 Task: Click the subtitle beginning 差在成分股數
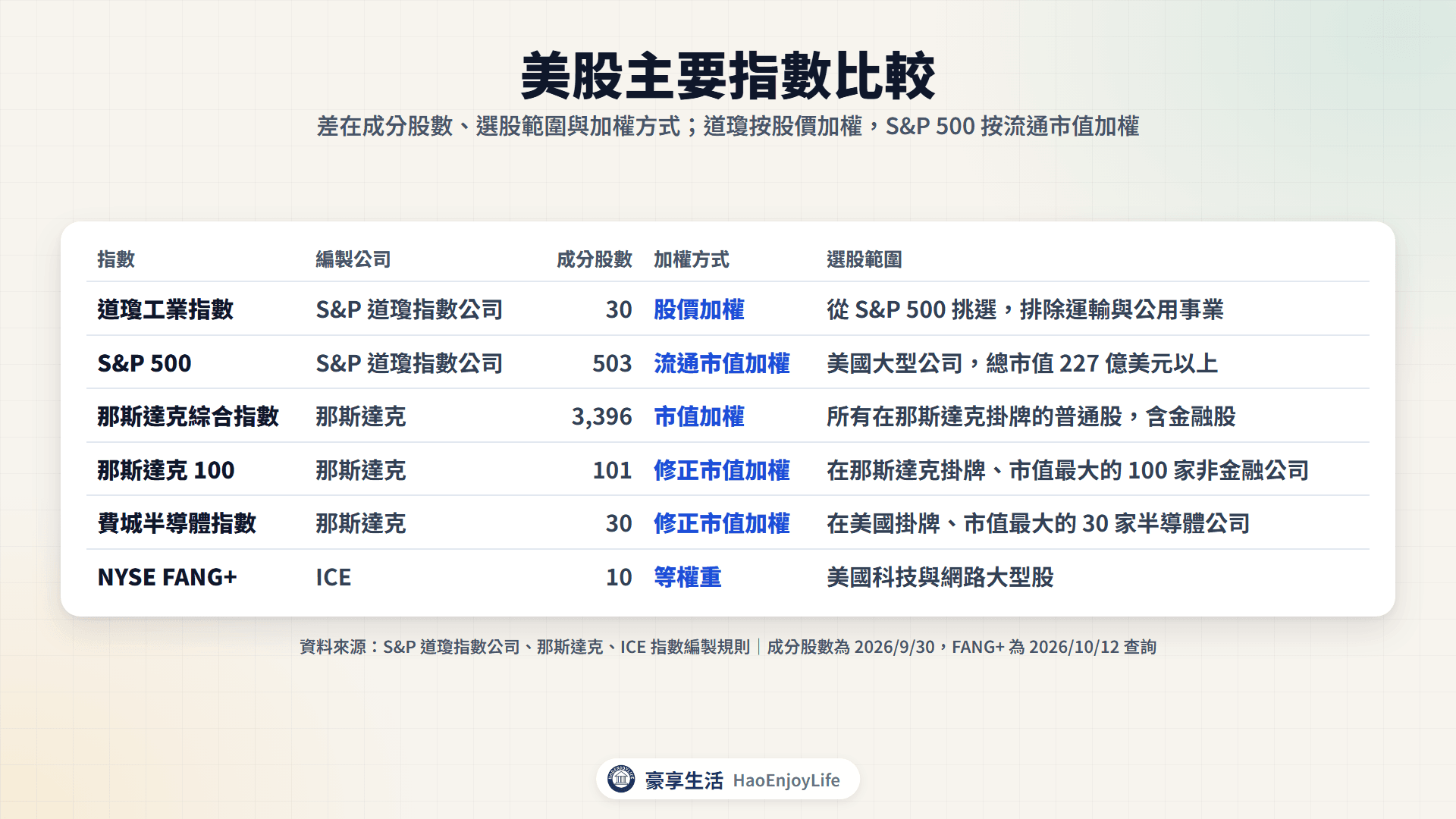pyautogui.click(x=728, y=126)
